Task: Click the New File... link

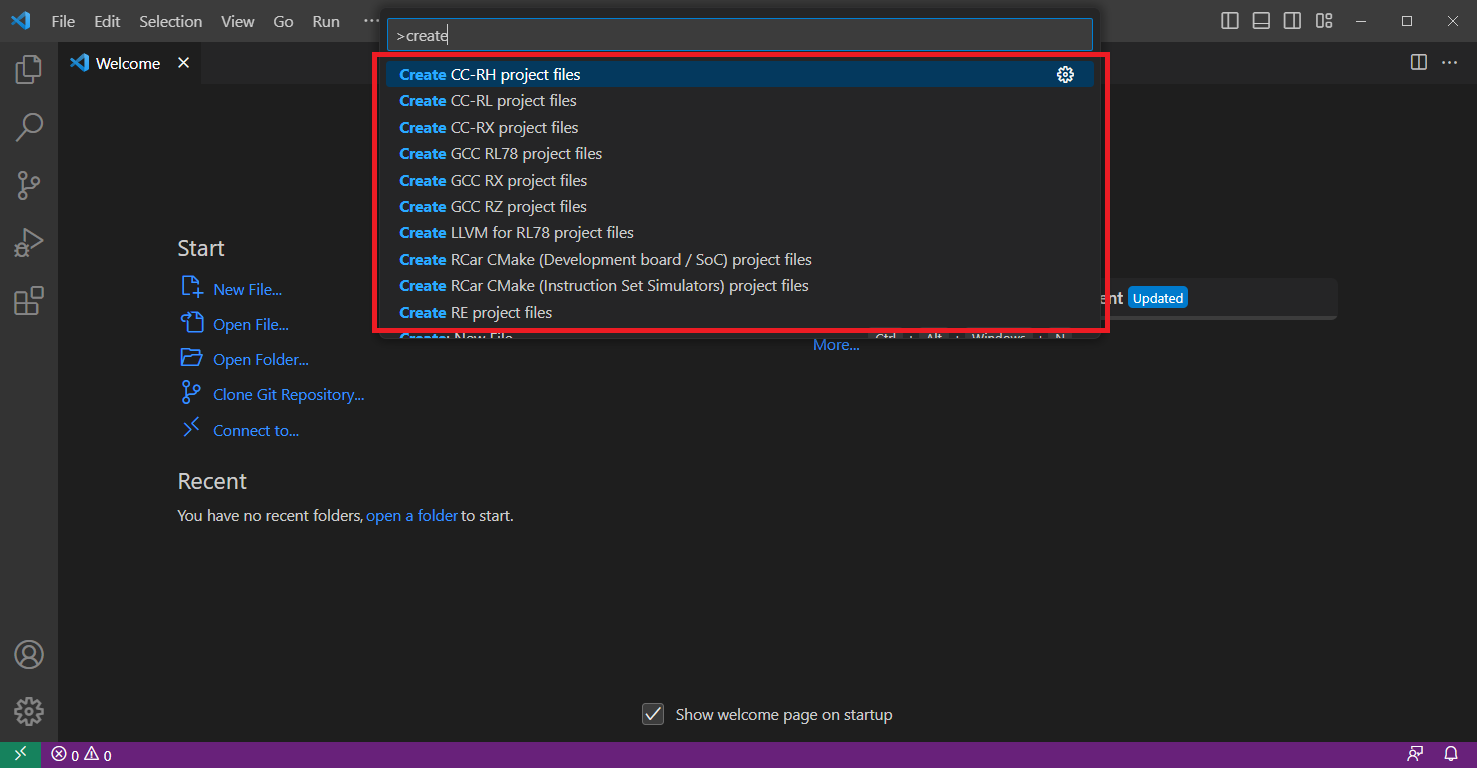Action: pyautogui.click(x=247, y=289)
